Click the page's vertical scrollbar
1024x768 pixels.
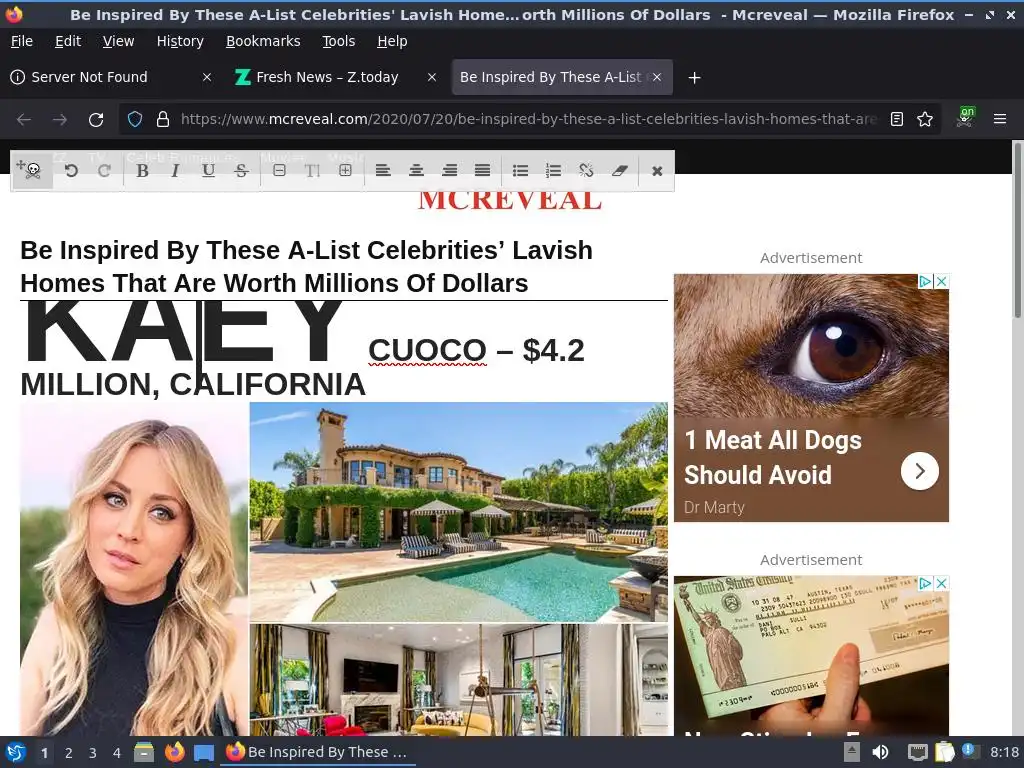pyautogui.click(x=1017, y=230)
